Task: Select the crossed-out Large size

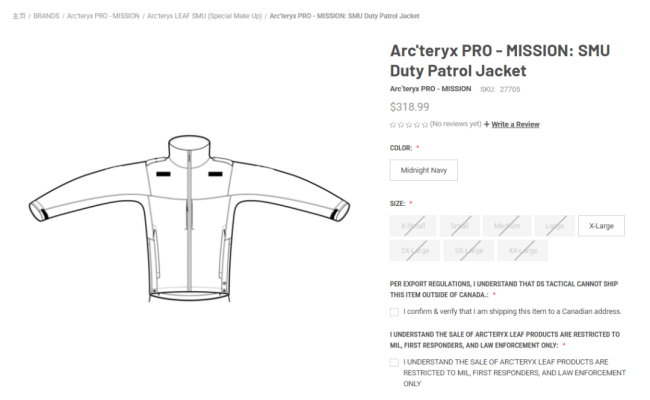Action: [555, 226]
